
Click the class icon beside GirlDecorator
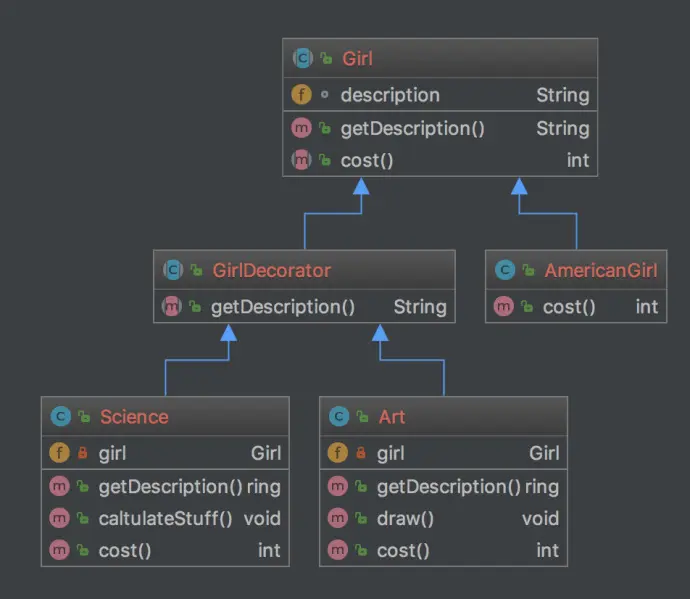pos(173,270)
